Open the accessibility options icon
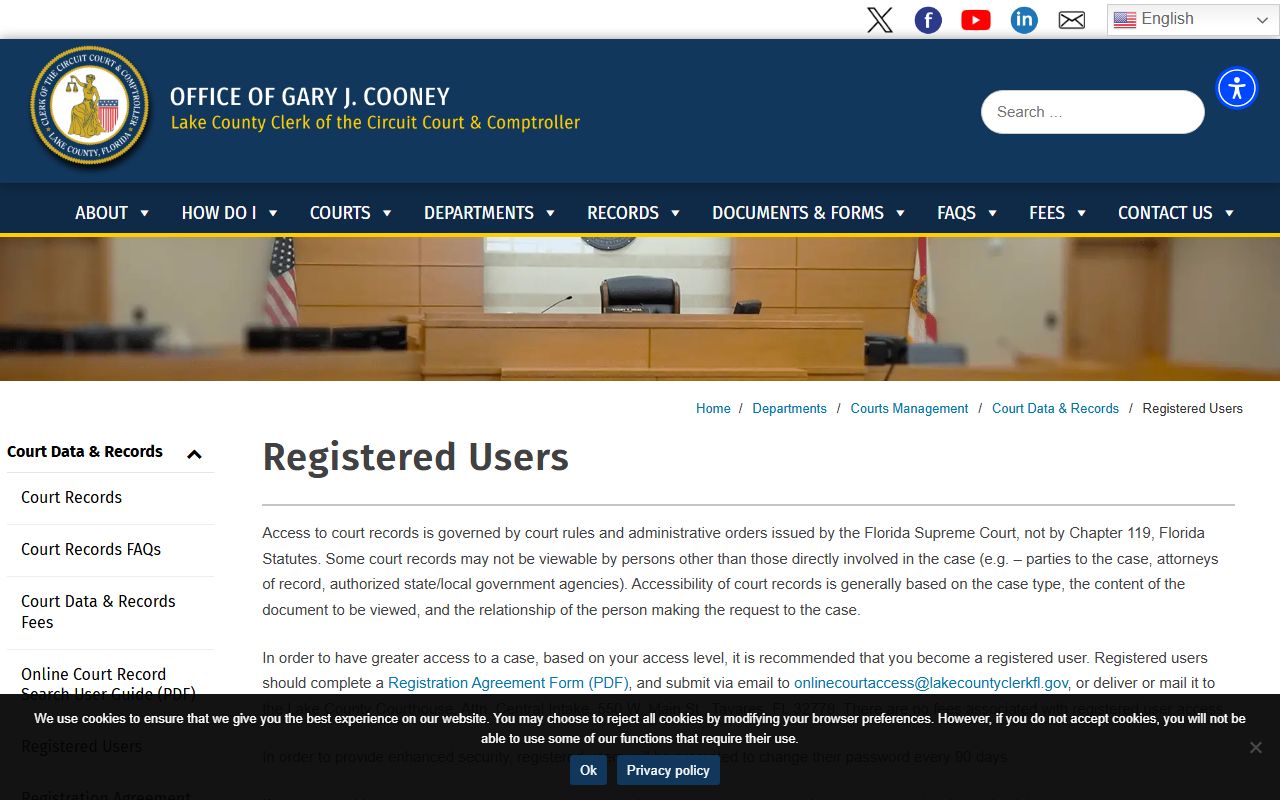This screenshot has width=1280, height=800. pyautogui.click(x=1237, y=88)
